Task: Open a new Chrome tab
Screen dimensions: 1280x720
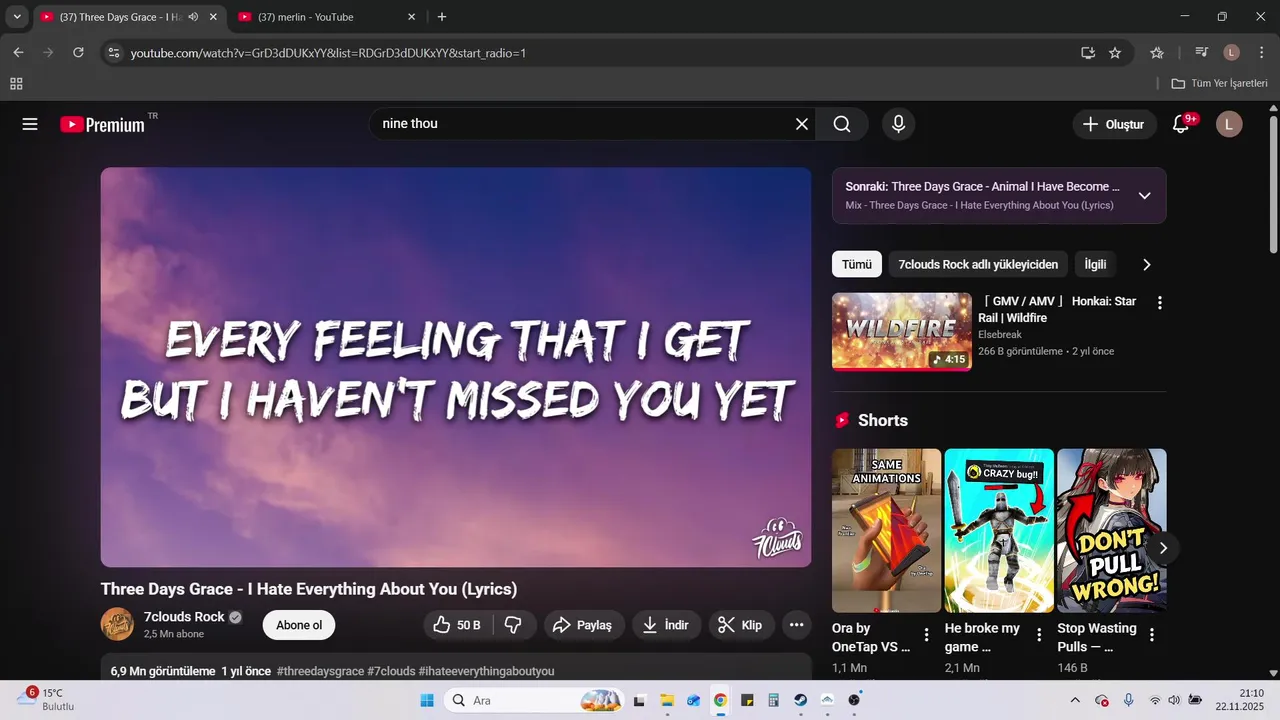Action: point(442,17)
